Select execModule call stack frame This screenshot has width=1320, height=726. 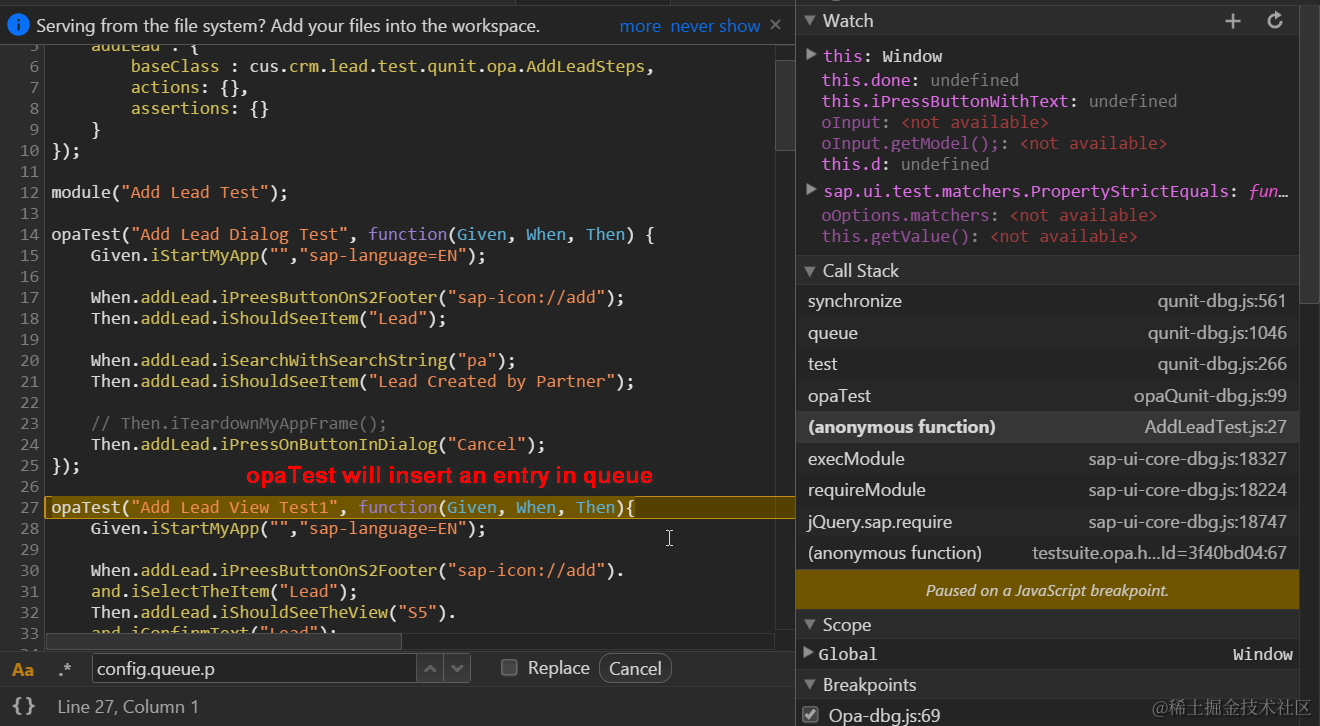click(x=1047, y=459)
